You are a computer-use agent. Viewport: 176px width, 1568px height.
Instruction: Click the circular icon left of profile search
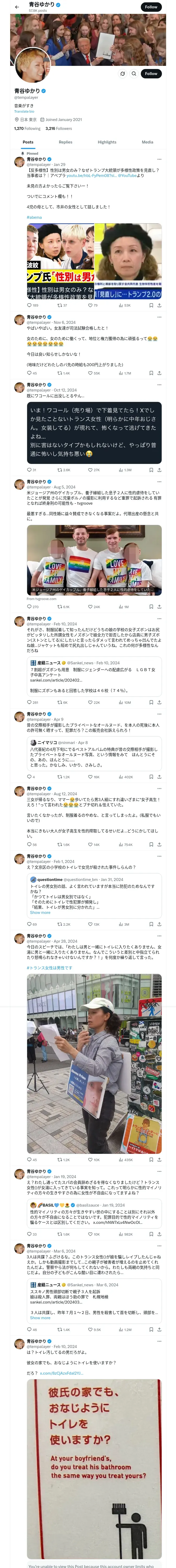[x=122, y=74]
